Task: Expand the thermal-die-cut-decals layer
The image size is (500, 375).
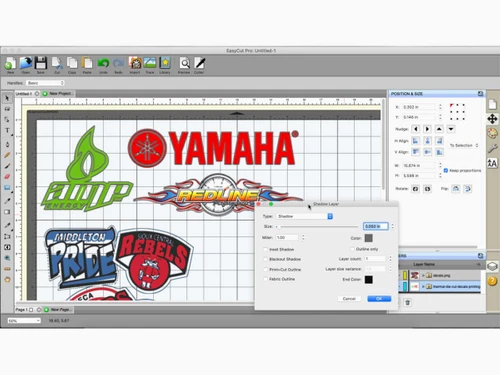Action: pyautogui.click(x=423, y=287)
